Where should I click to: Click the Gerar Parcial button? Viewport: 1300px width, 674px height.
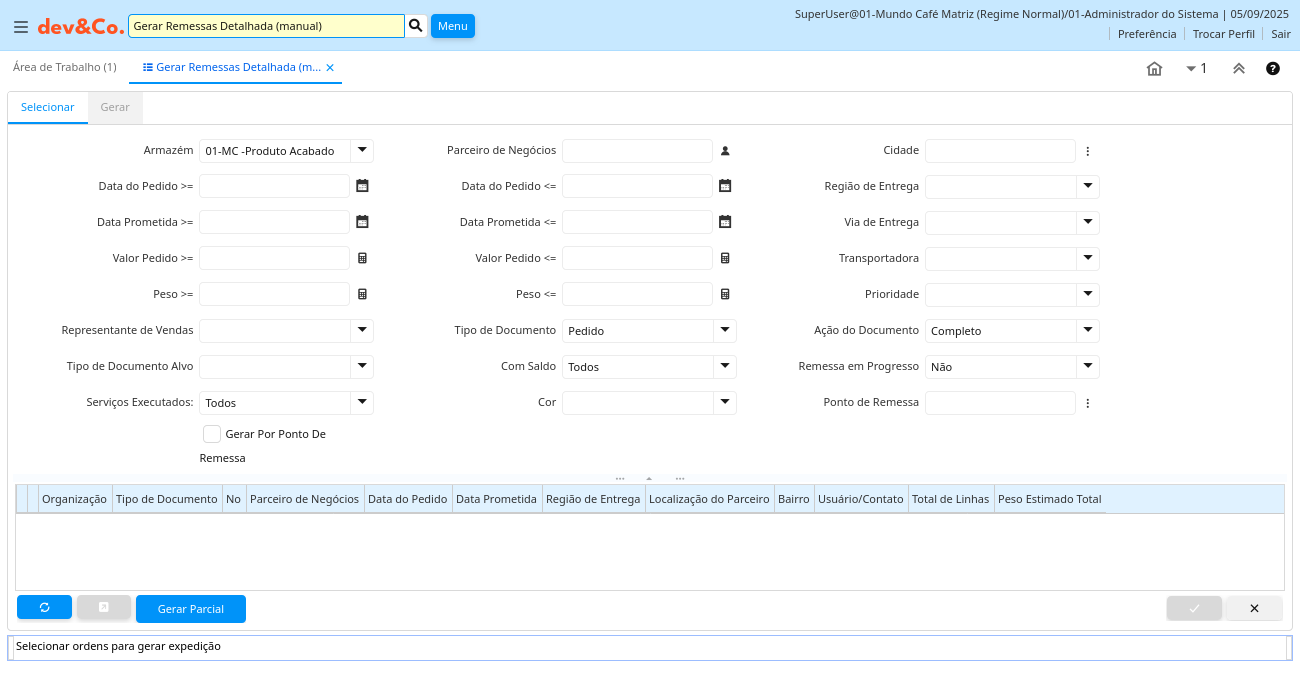[191, 609]
